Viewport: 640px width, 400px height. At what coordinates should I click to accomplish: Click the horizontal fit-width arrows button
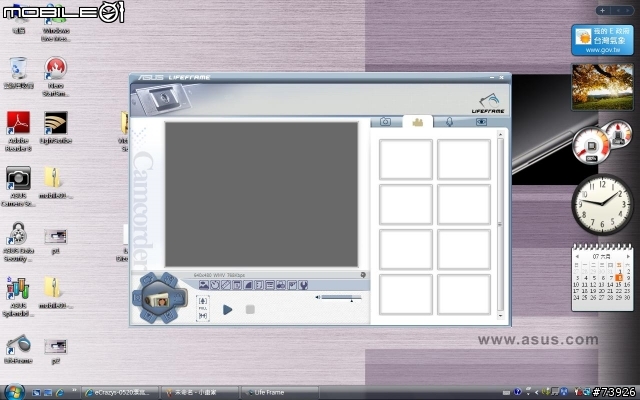(x=203, y=316)
